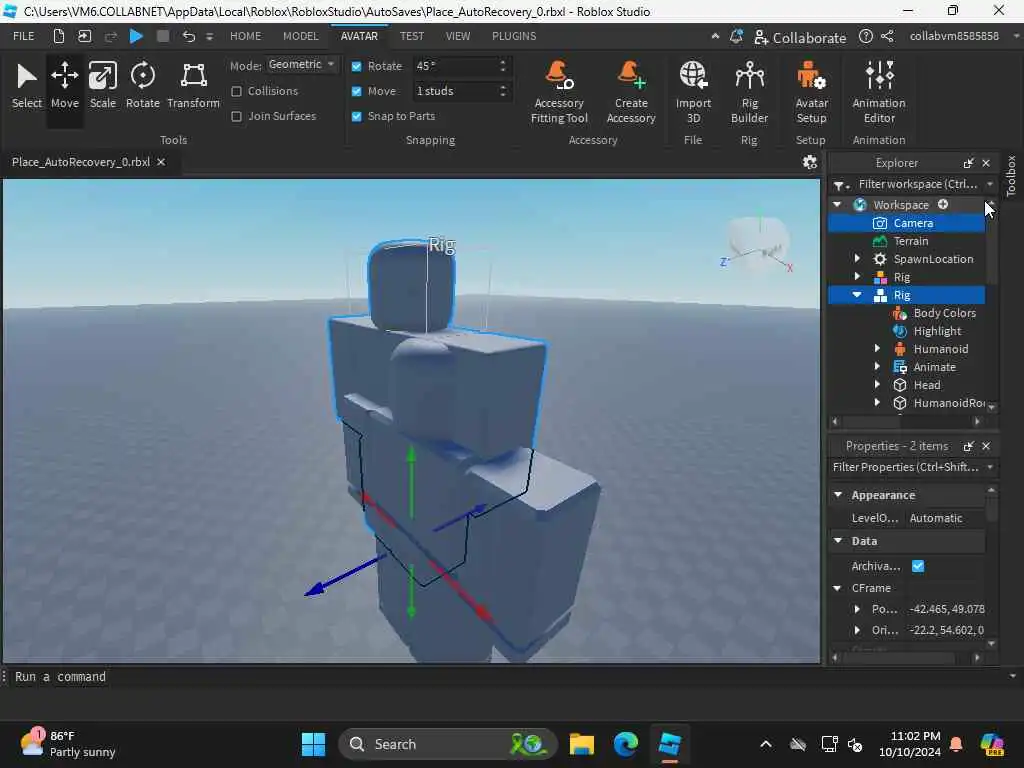The image size is (1024, 768).
Task: Click the Share icon
Action: 887,37
